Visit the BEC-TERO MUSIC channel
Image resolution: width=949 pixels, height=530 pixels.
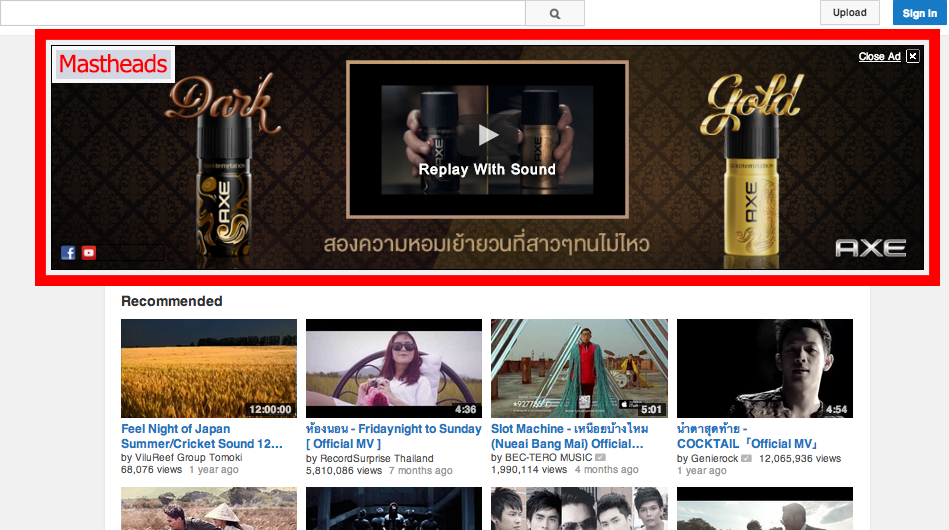click(x=548, y=457)
